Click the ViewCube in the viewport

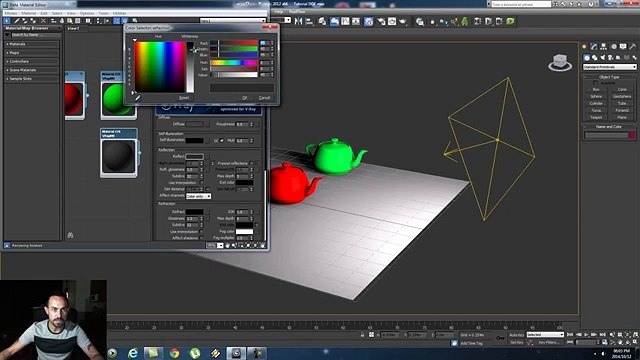point(560,62)
